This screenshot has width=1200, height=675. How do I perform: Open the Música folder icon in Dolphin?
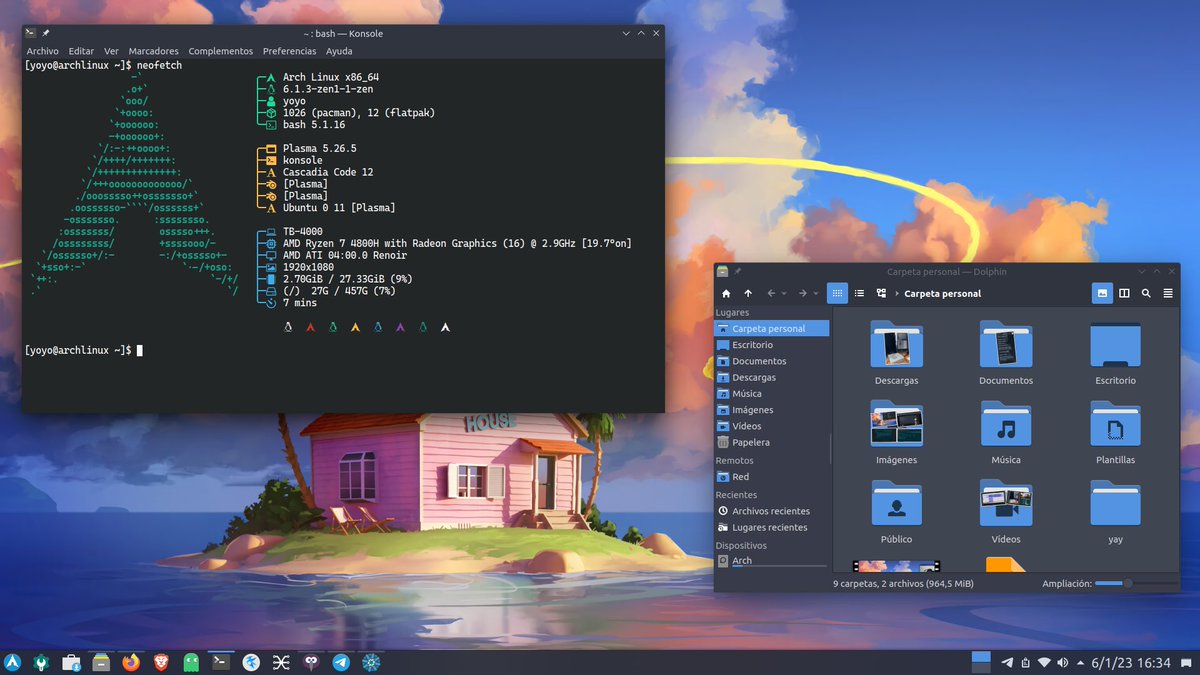pyautogui.click(x=1006, y=425)
